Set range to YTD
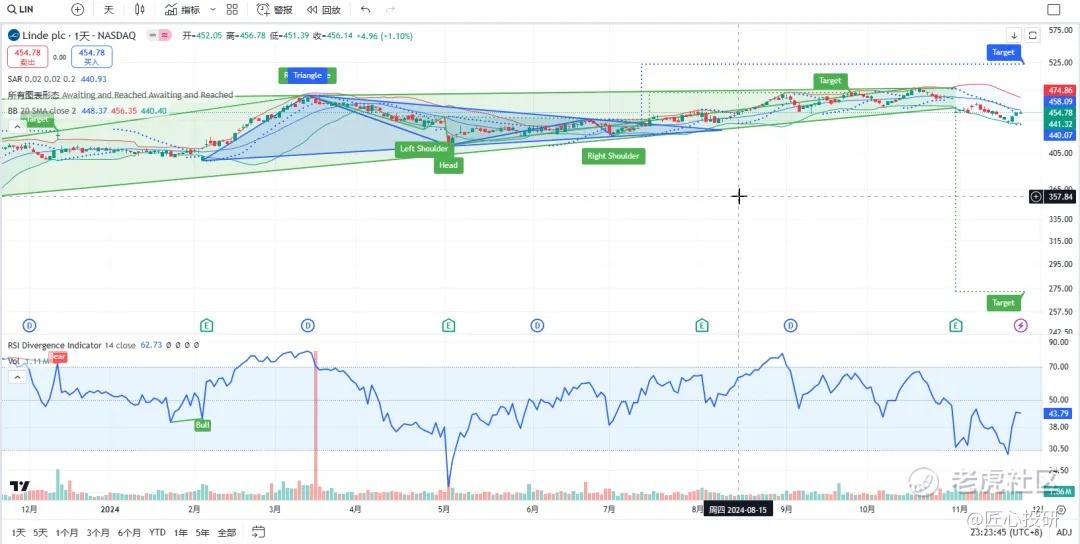This screenshot has height=544, width=1080. (x=157, y=532)
